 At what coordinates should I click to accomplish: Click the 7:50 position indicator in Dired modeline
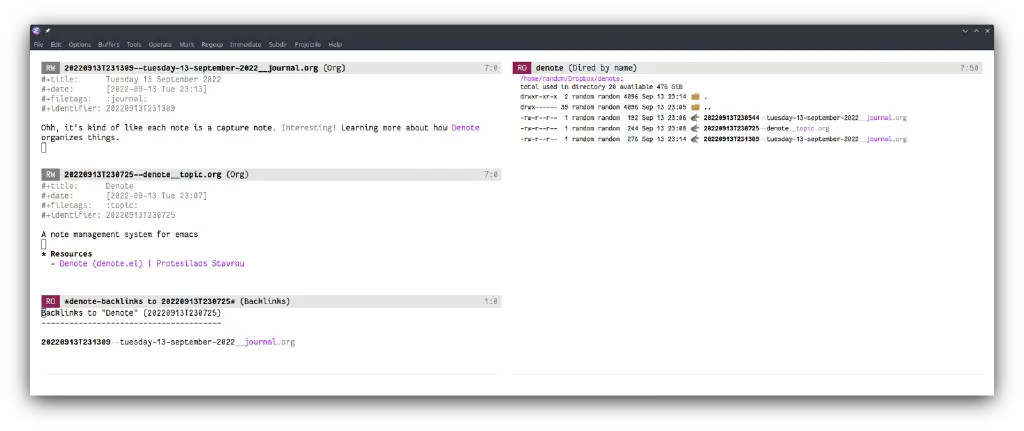point(969,68)
